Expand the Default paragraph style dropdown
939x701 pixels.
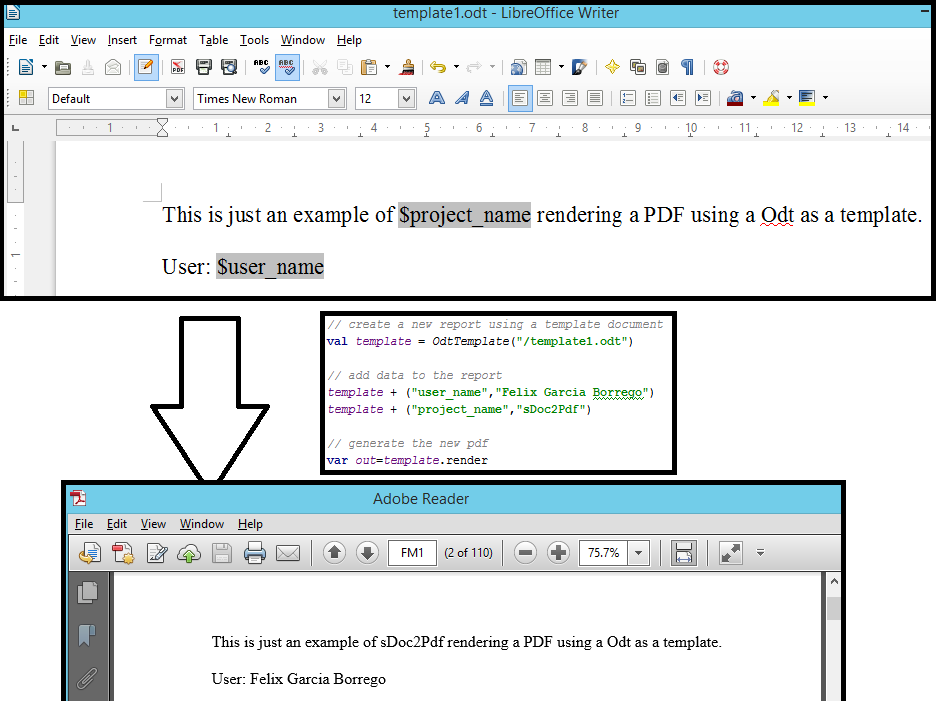click(174, 98)
